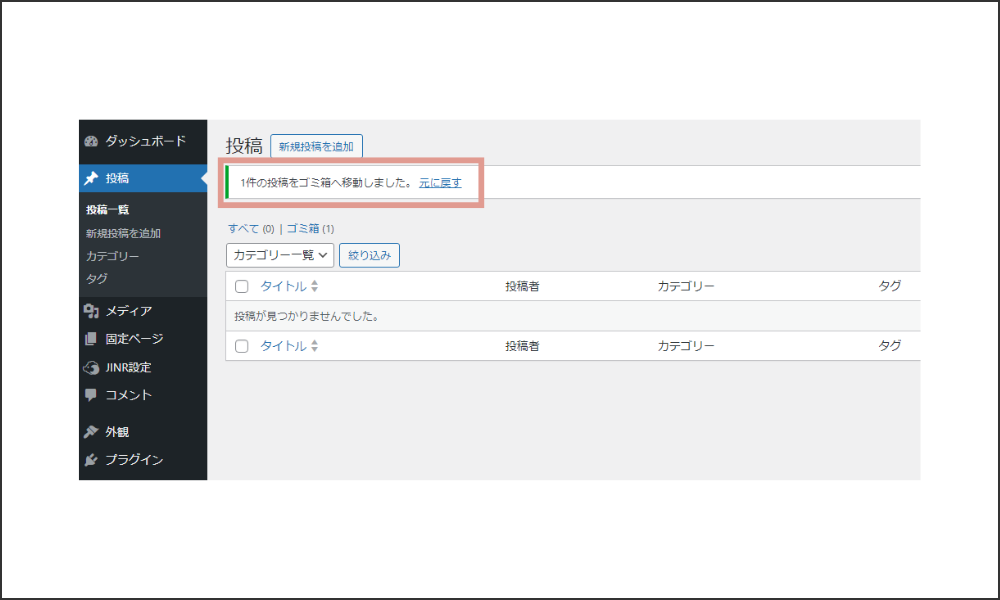Click 投稿者 column label in table footer
Screen dimensions: 1000x600
pyautogui.click(x=522, y=346)
